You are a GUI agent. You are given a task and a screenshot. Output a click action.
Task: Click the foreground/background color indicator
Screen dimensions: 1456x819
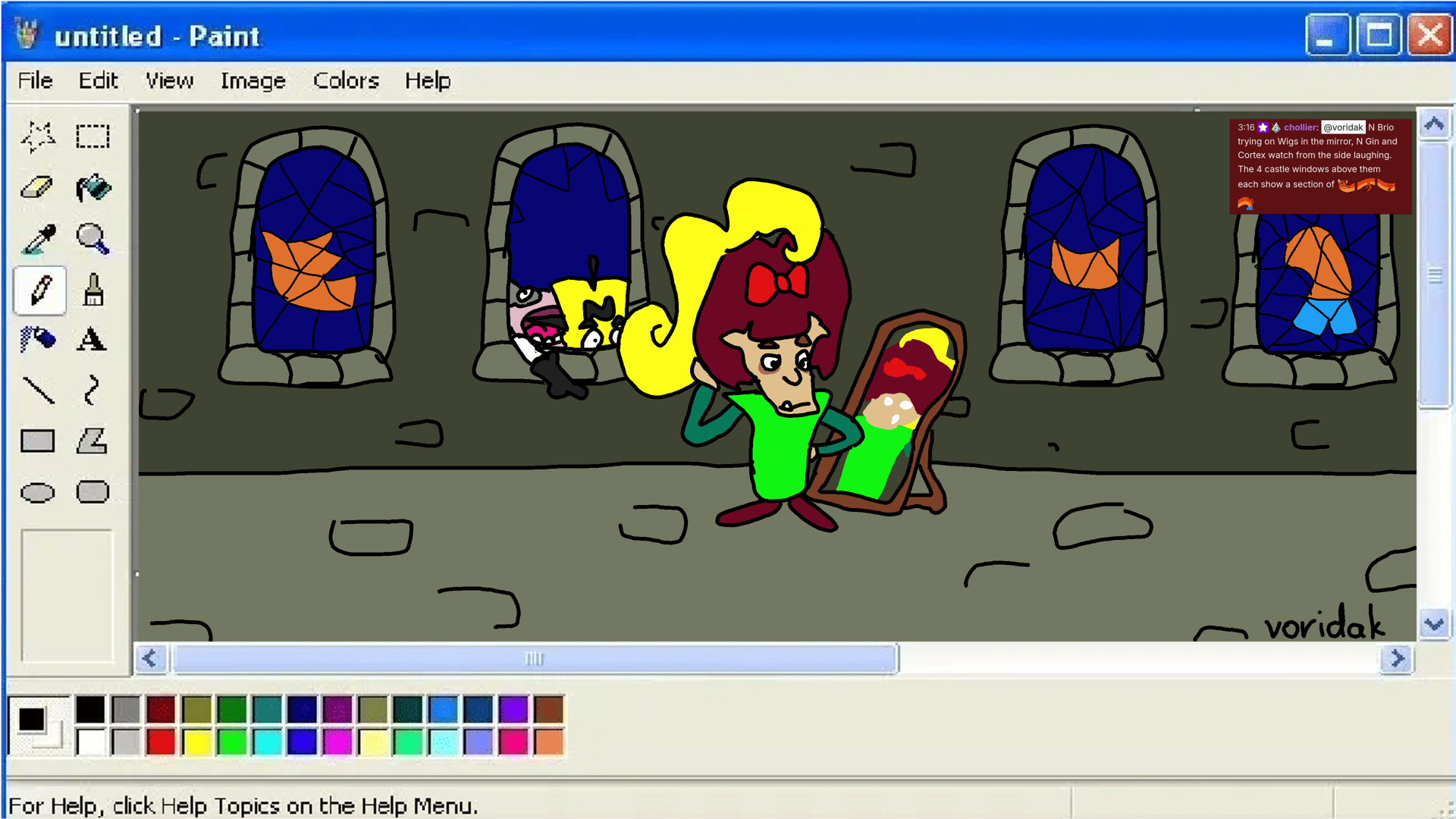point(39,725)
